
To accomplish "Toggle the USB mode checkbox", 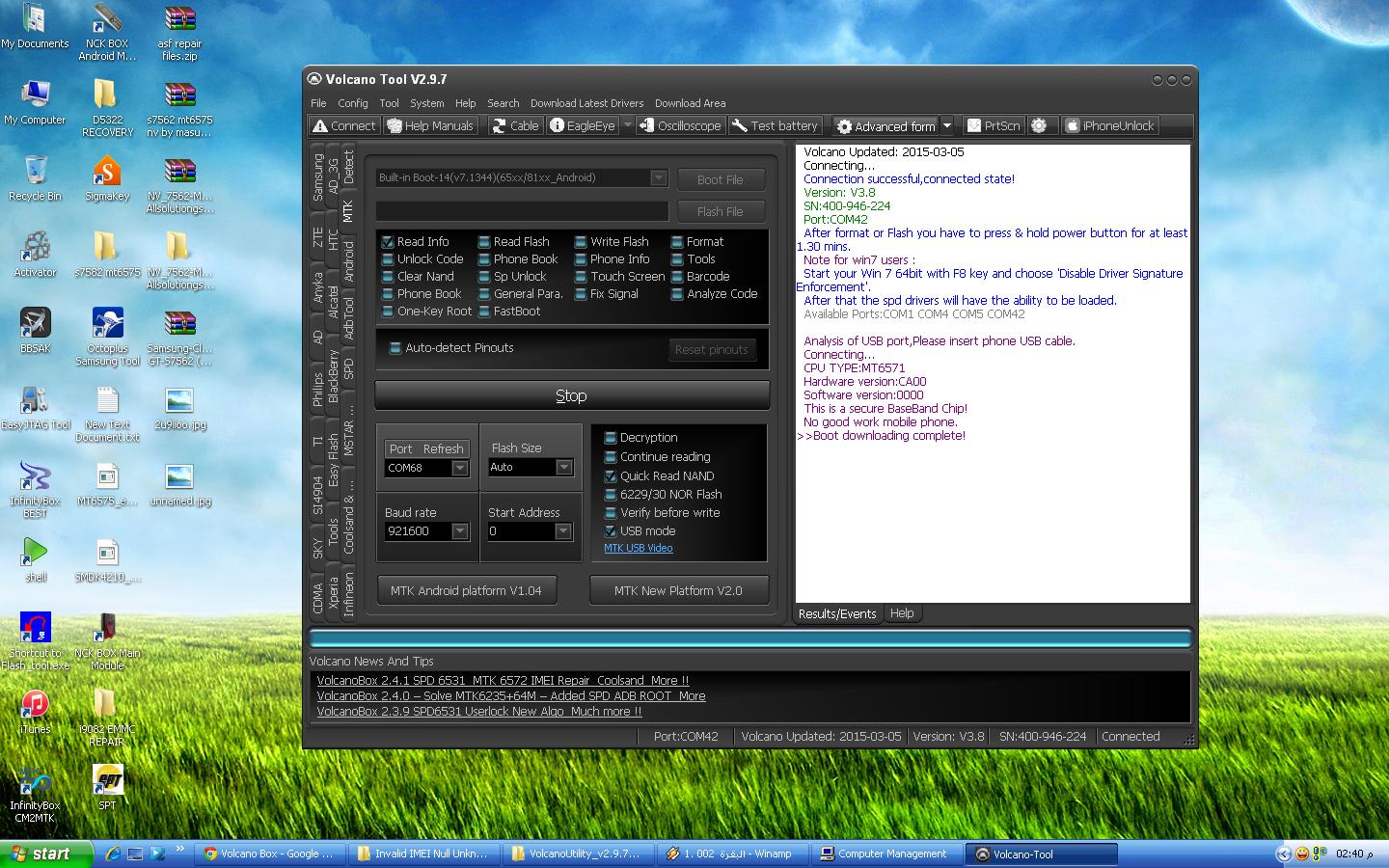I will 610,530.
